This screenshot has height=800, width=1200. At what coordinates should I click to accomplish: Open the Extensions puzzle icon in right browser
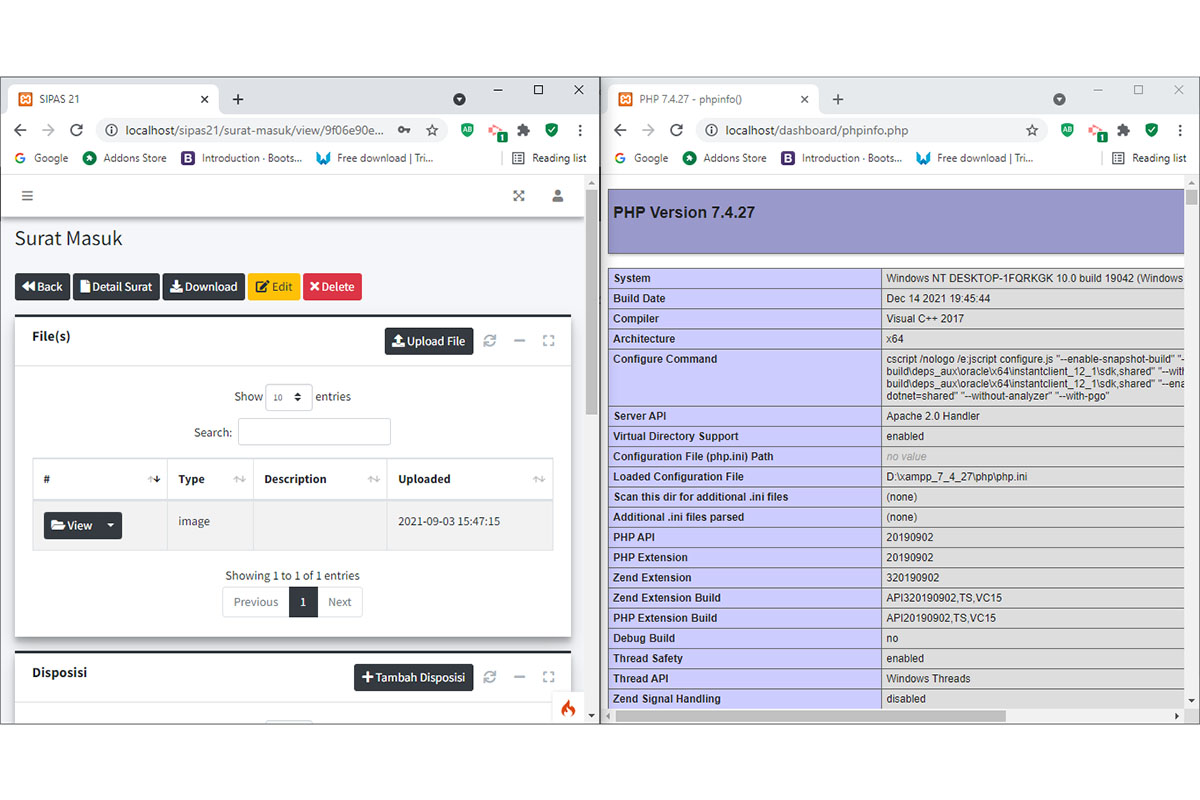[1123, 130]
